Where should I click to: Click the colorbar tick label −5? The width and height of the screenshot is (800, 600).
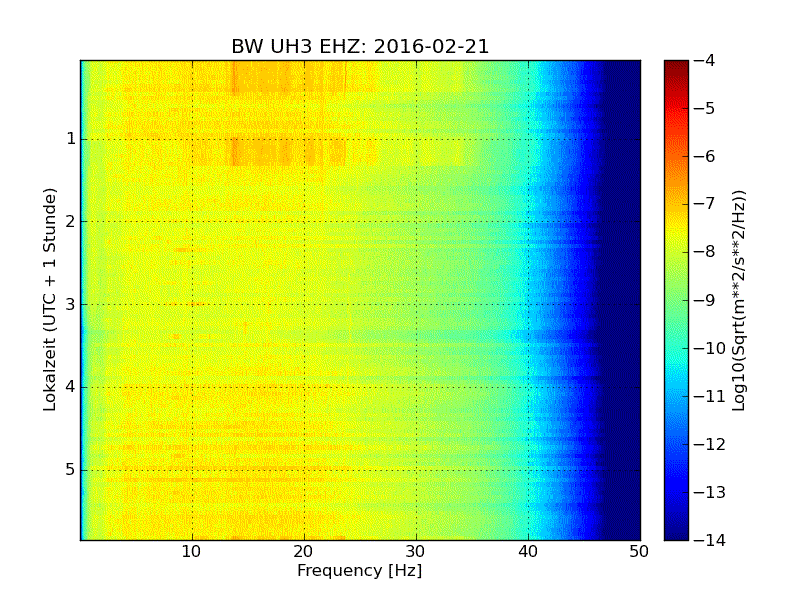pos(705,108)
